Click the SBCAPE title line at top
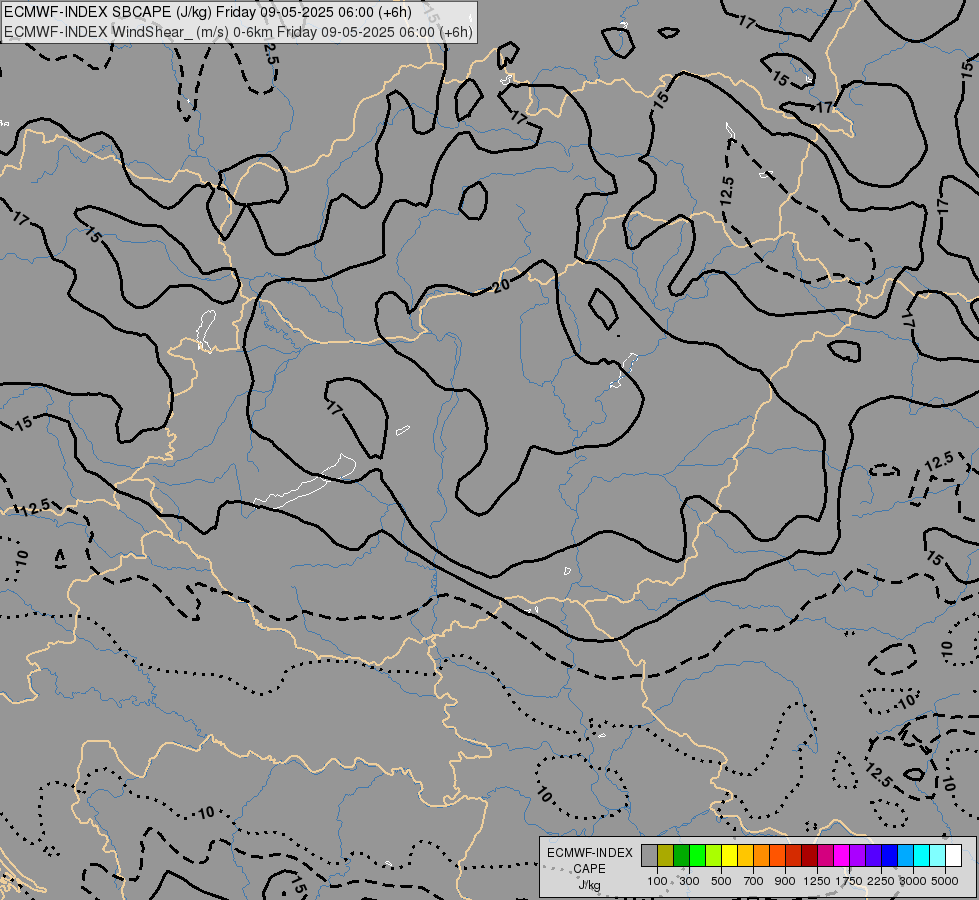Image resolution: width=979 pixels, height=900 pixels. [207, 12]
